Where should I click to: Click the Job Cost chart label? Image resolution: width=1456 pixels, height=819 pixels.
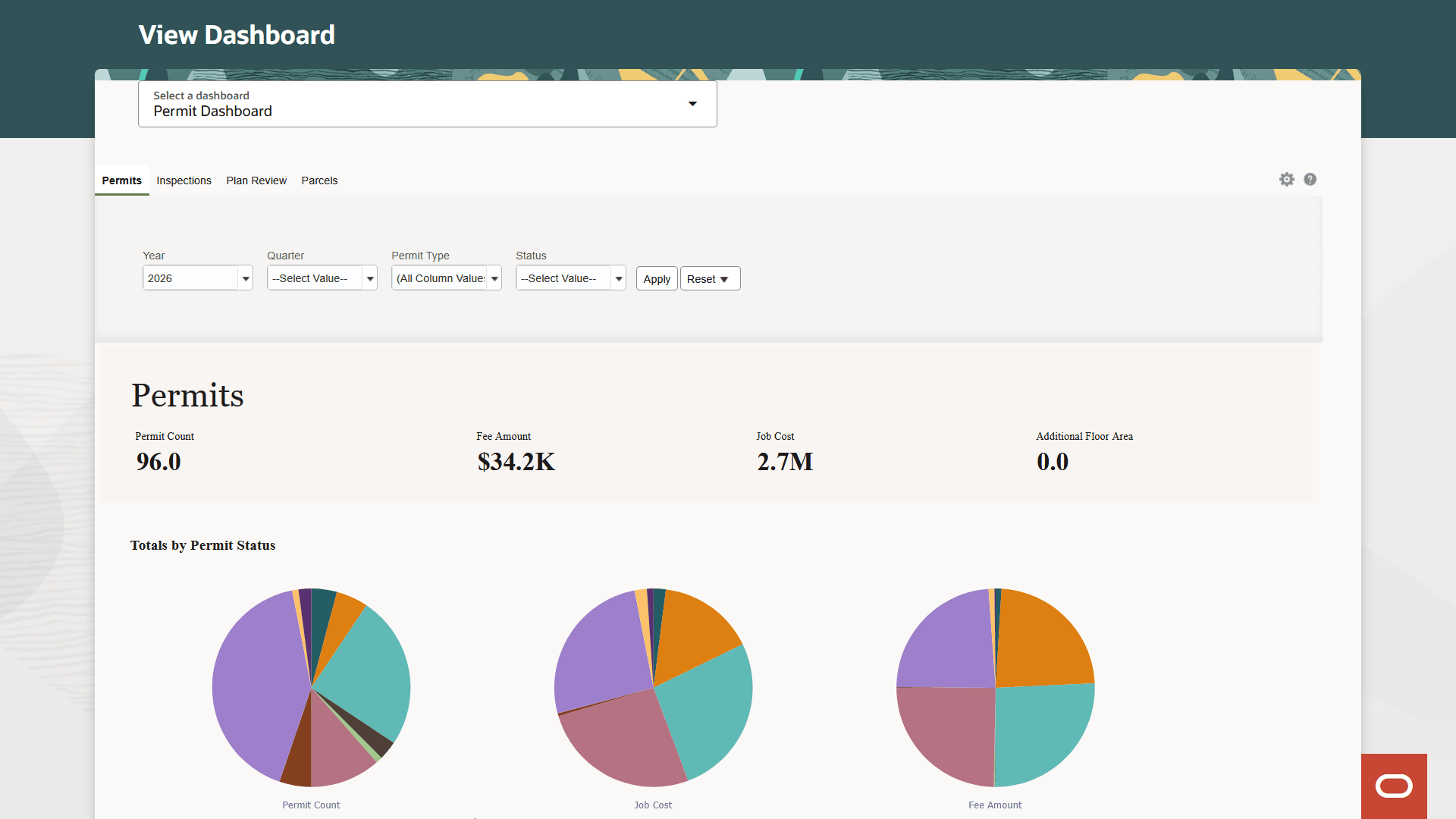[653, 805]
